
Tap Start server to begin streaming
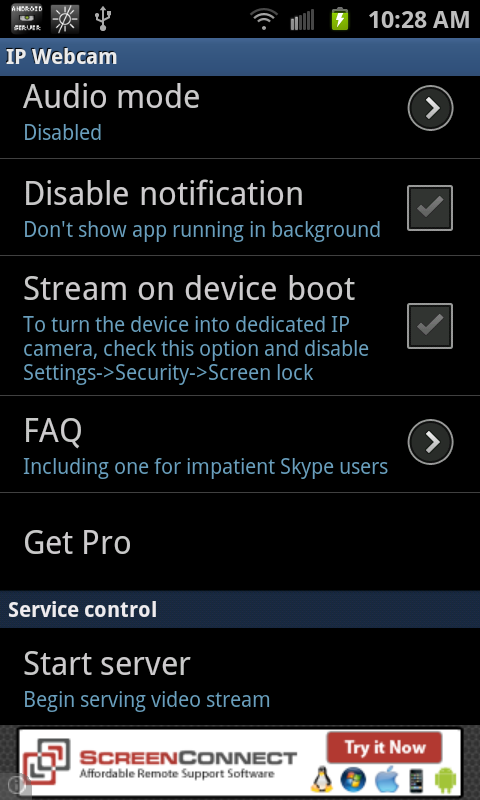click(x=240, y=677)
